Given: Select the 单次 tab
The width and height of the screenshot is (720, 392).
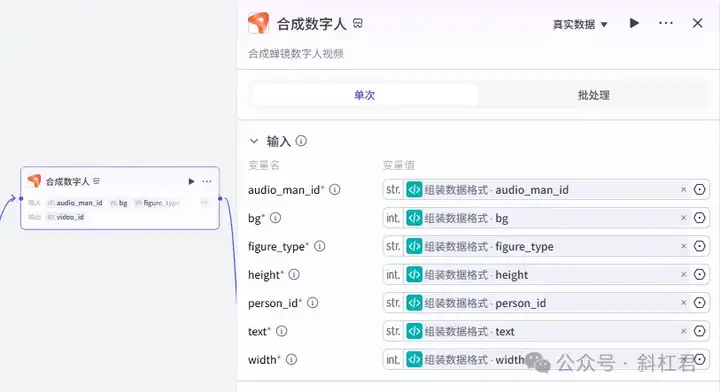Looking at the screenshot, I should [365, 95].
